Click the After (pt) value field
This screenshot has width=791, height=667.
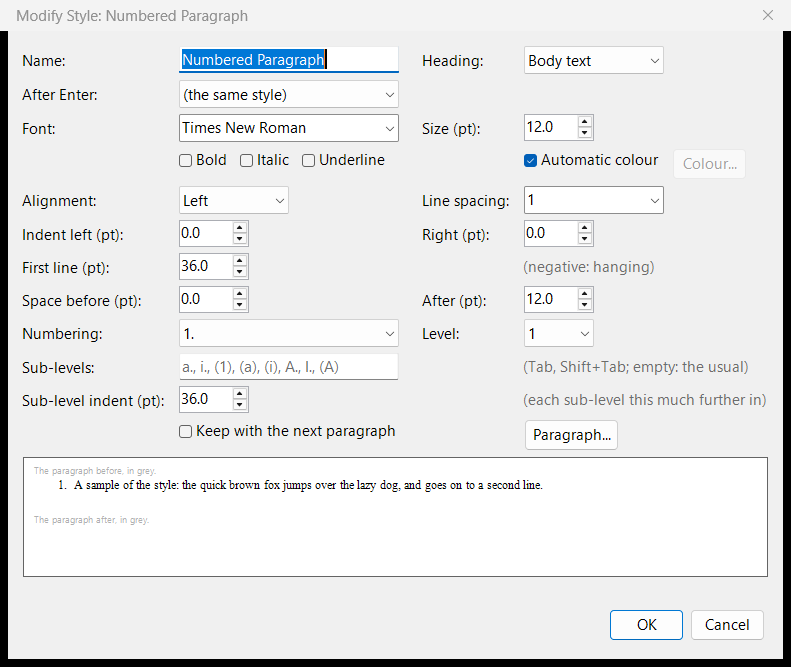551,300
